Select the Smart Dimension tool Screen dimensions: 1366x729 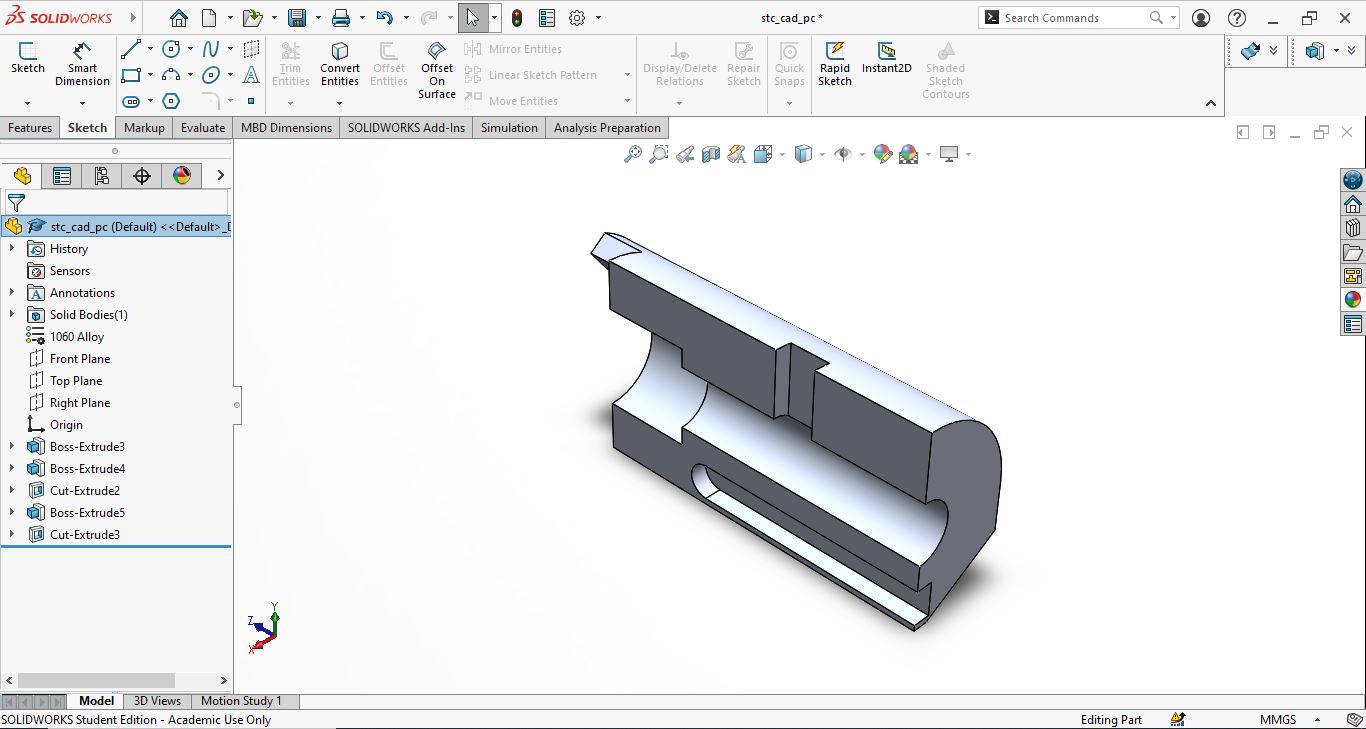click(x=82, y=63)
